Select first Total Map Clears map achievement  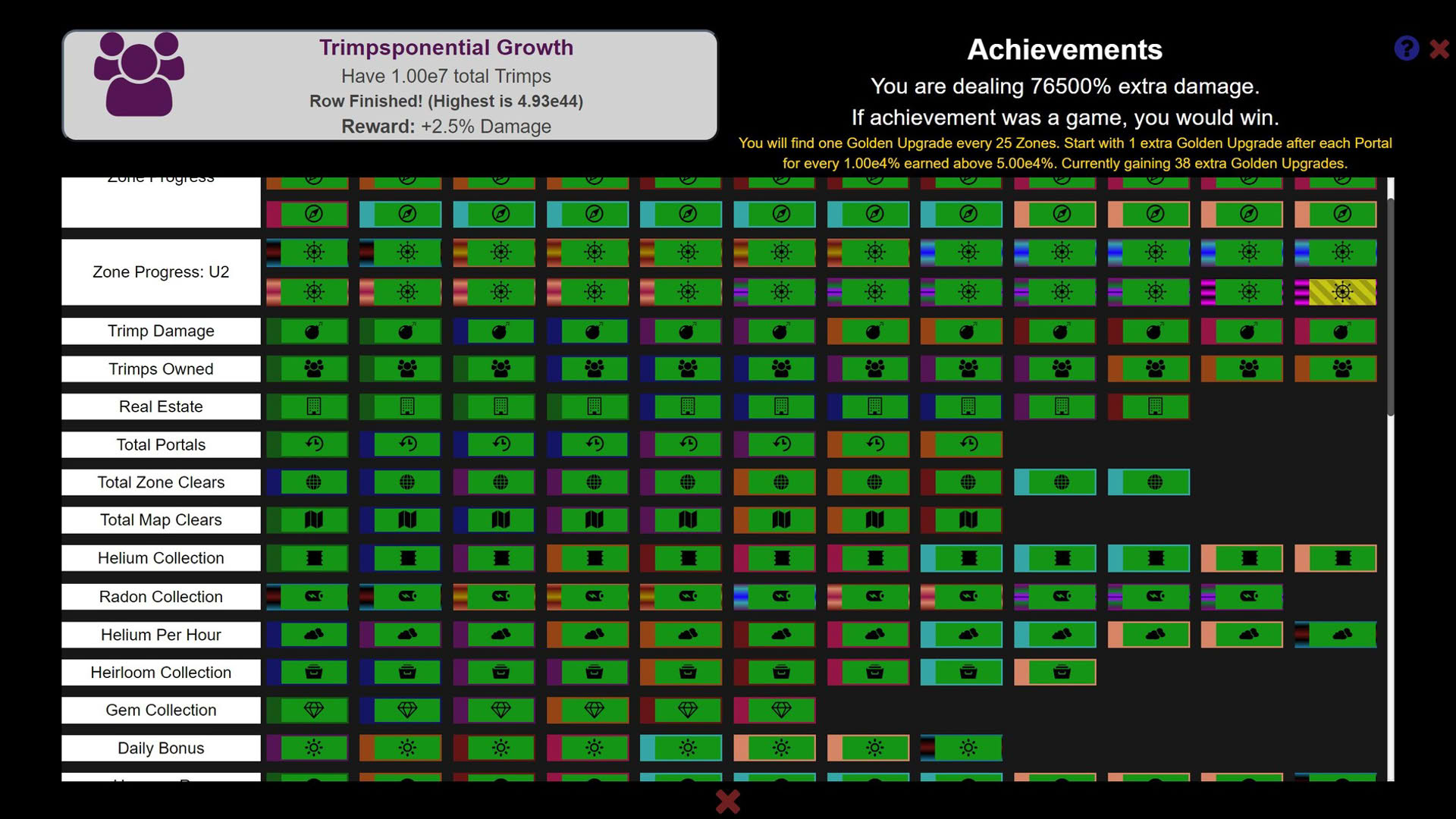[x=307, y=520]
